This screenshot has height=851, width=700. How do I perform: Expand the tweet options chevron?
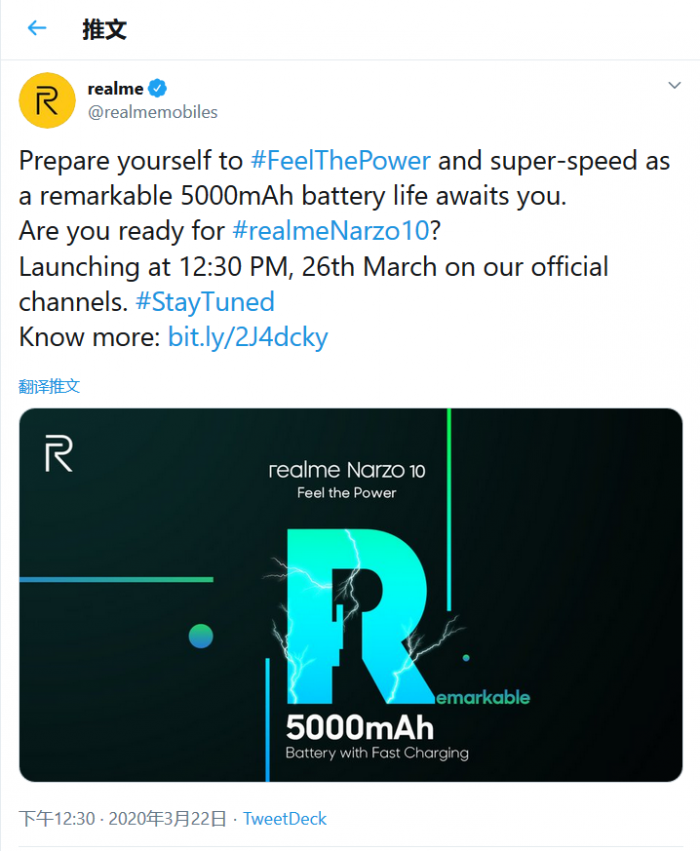click(x=674, y=87)
